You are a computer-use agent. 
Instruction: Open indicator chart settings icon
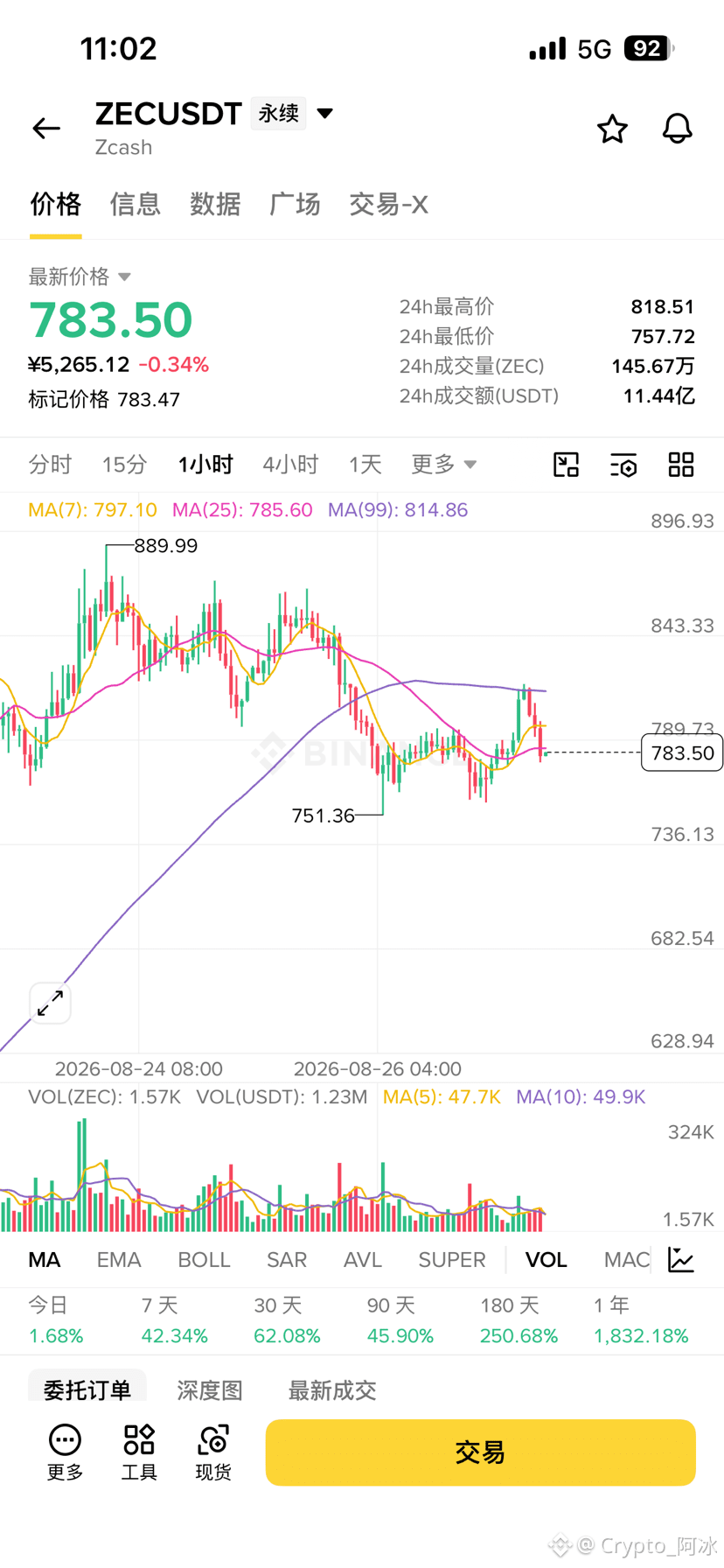tap(681, 1260)
